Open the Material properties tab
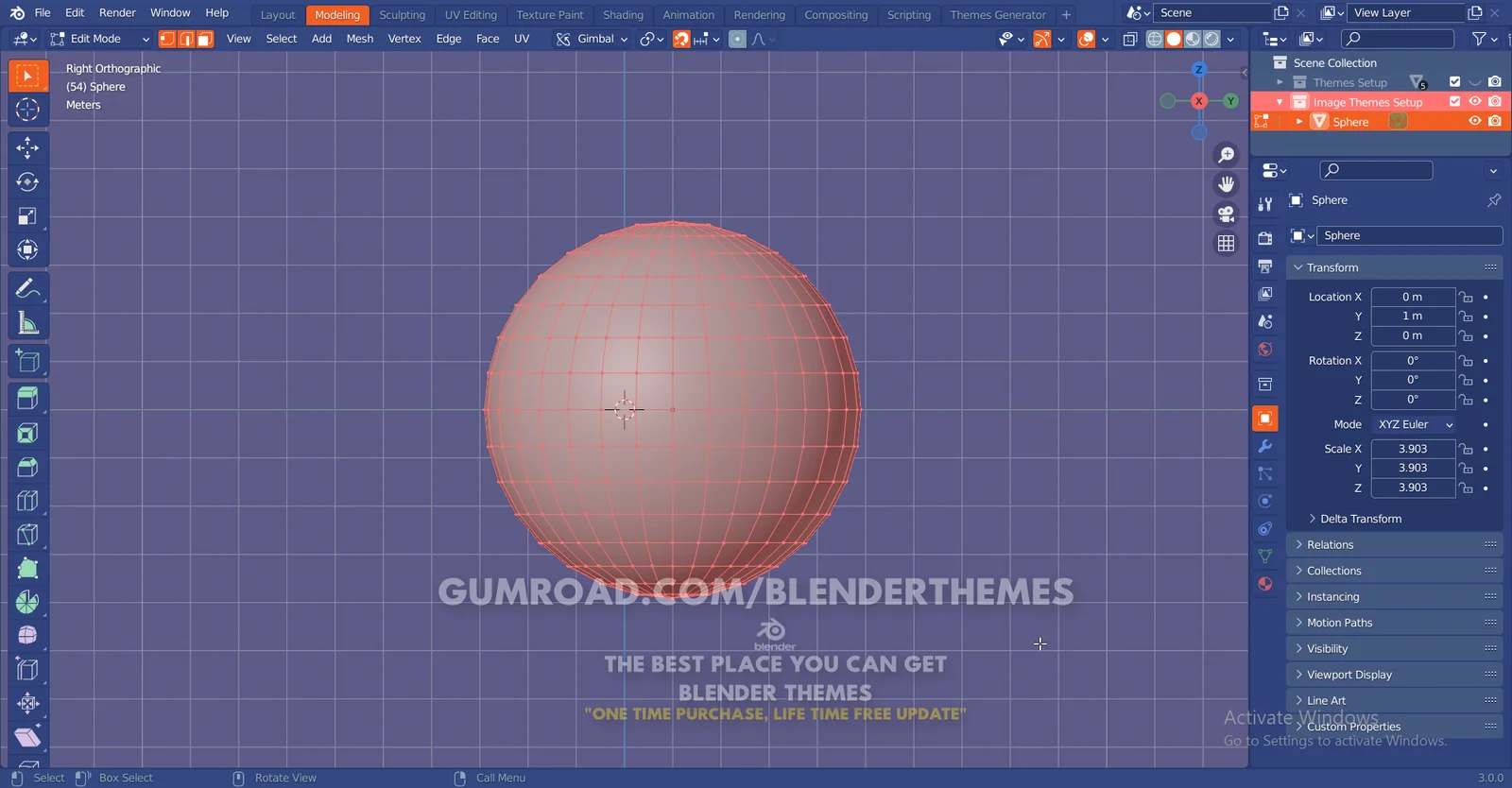Viewport: 1512px width, 788px height. click(x=1265, y=584)
